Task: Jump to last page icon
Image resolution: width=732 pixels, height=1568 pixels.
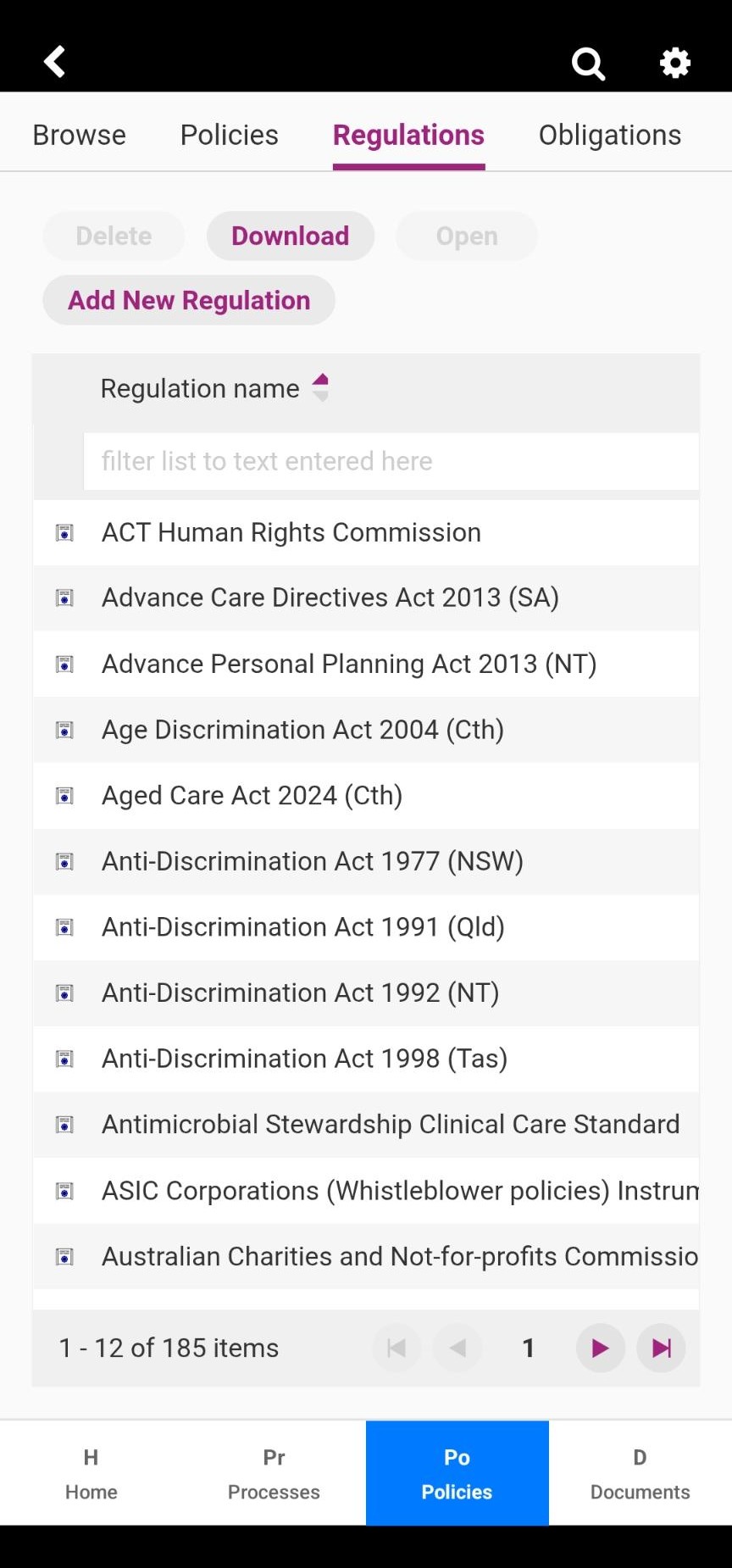Action: (x=662, y=1348)
